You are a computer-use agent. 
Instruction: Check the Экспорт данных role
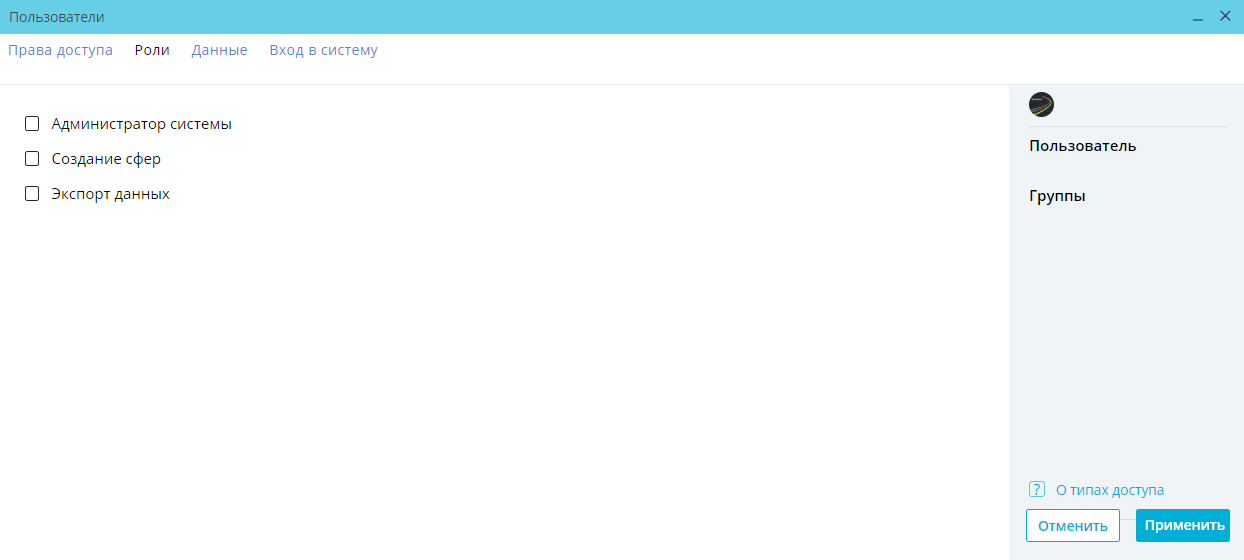click(x=32, y=194)
